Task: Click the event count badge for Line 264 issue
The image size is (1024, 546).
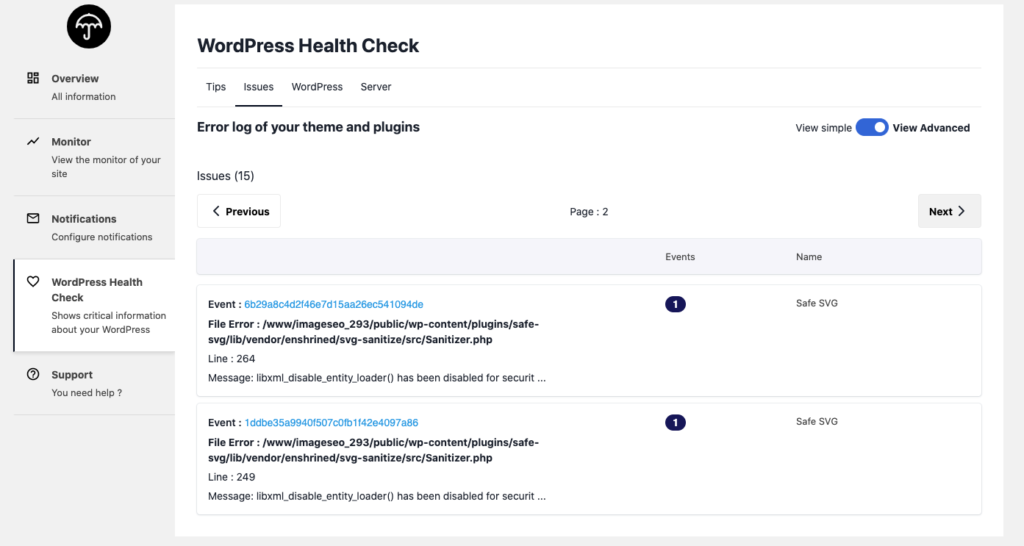Action: pyautogui.click(x=675, y=304)
